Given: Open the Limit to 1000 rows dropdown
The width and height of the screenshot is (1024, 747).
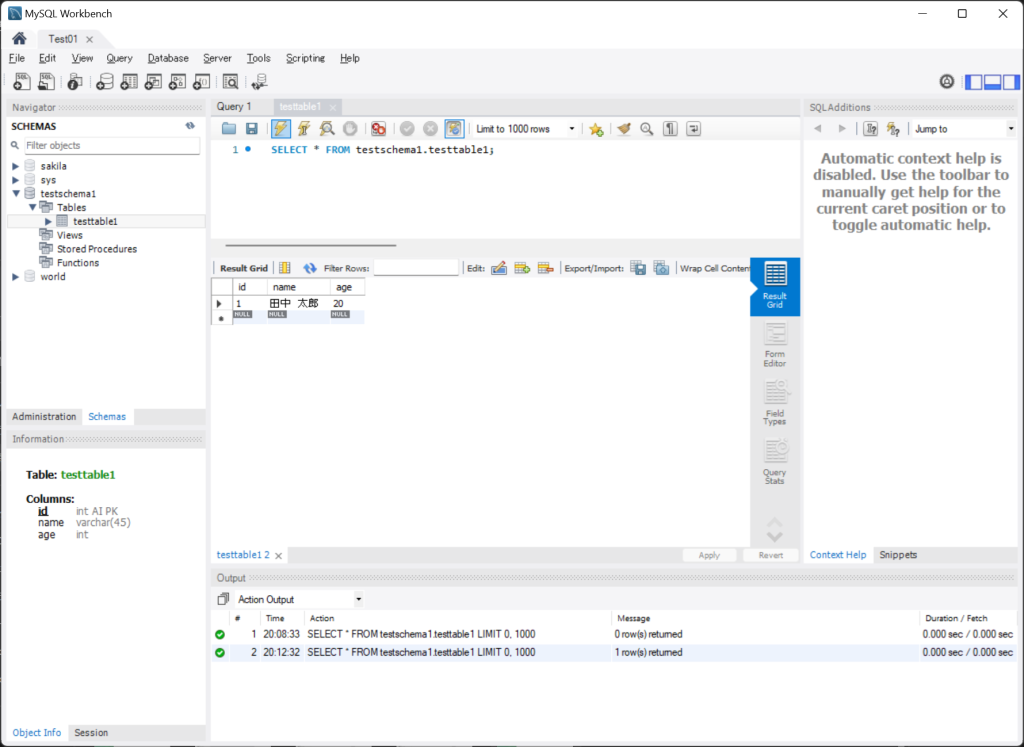Looking at the screenshot, I should (x=526, y=129).
